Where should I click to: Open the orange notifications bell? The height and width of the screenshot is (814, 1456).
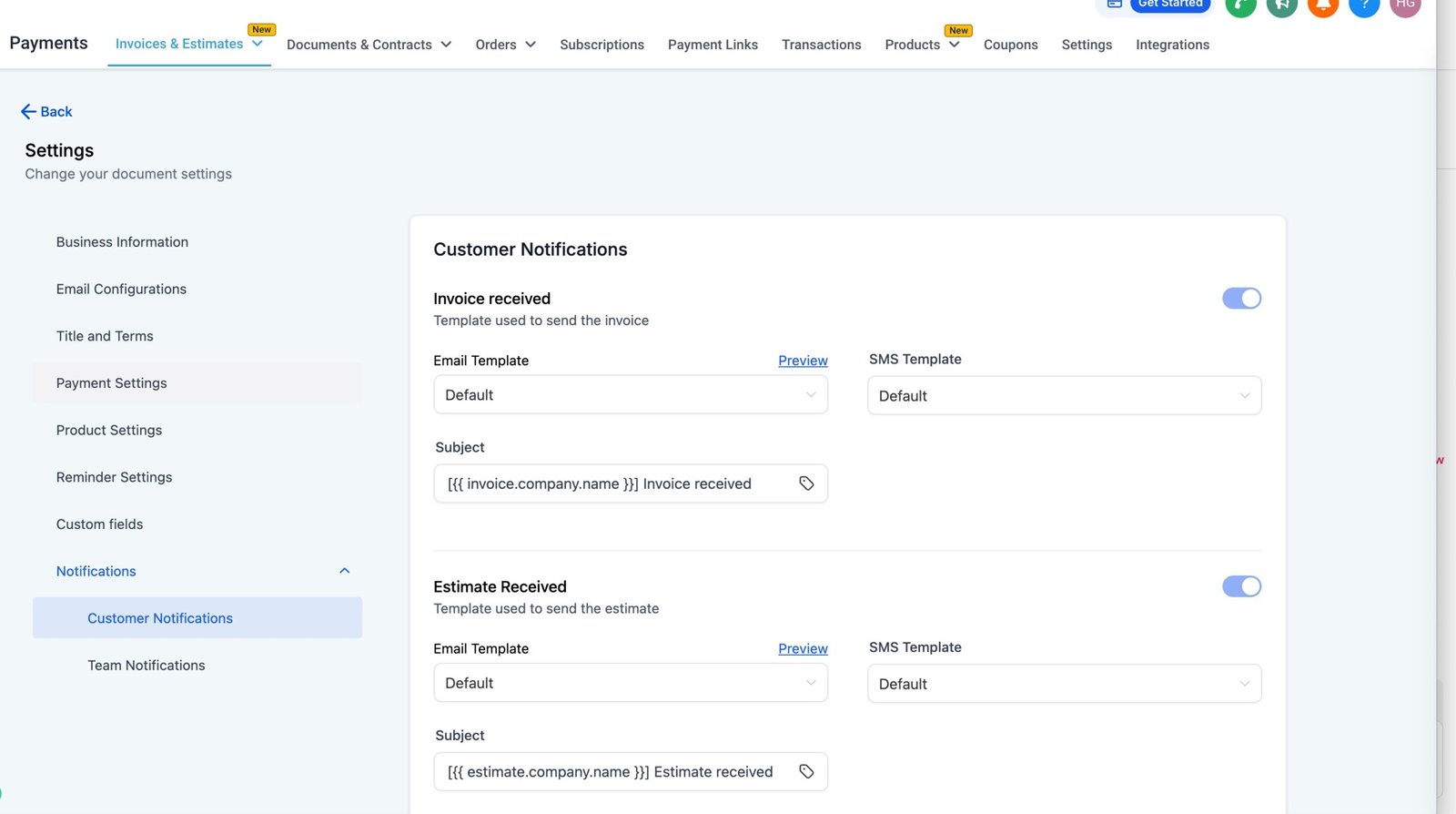click(x=1322, y=5)
